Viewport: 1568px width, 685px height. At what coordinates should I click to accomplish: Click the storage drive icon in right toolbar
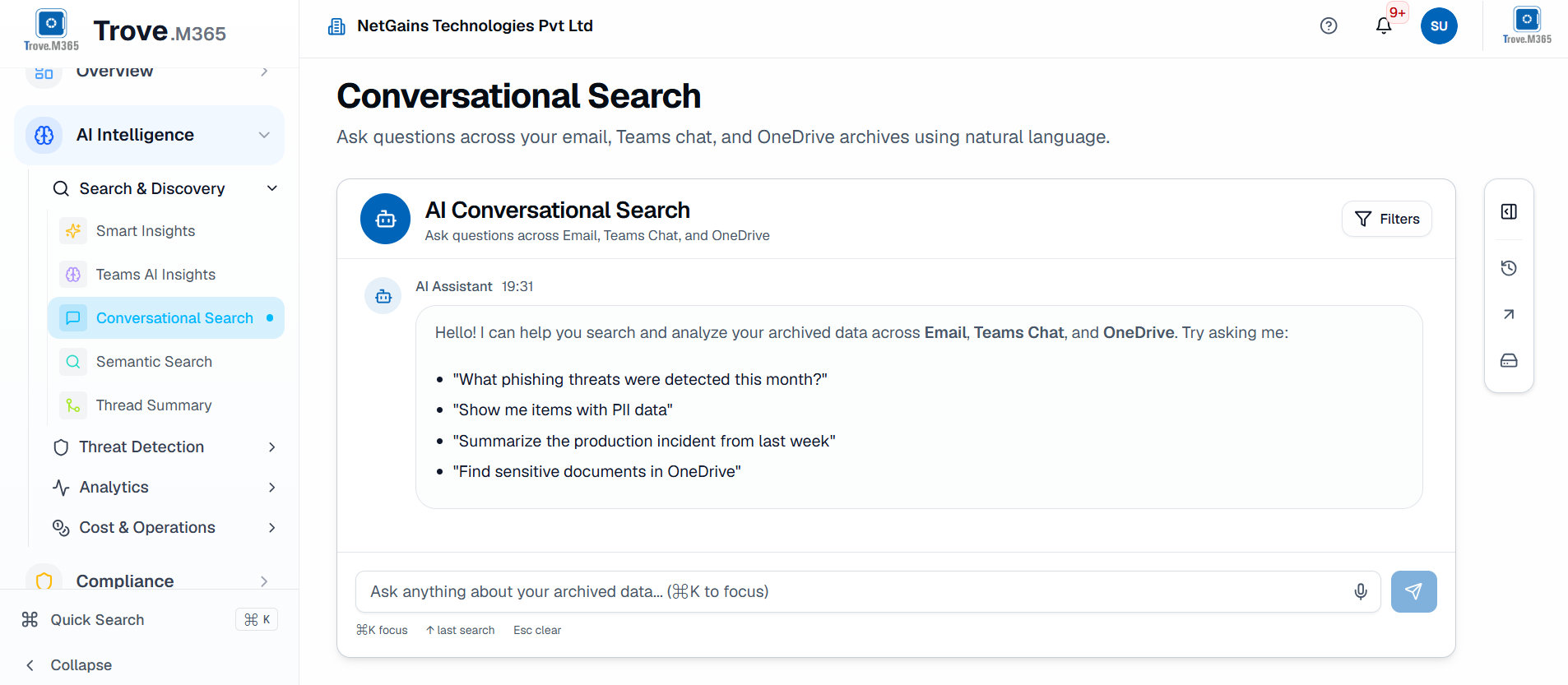[1509, 360]
